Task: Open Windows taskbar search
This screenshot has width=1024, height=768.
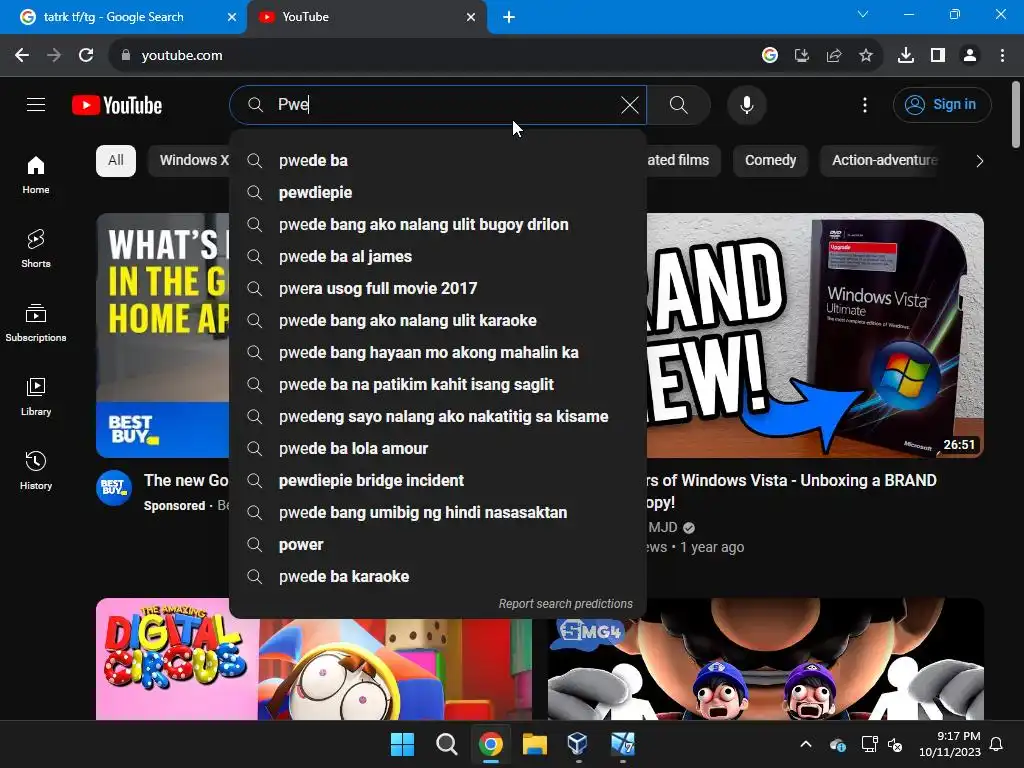Action: coord(447,744)
